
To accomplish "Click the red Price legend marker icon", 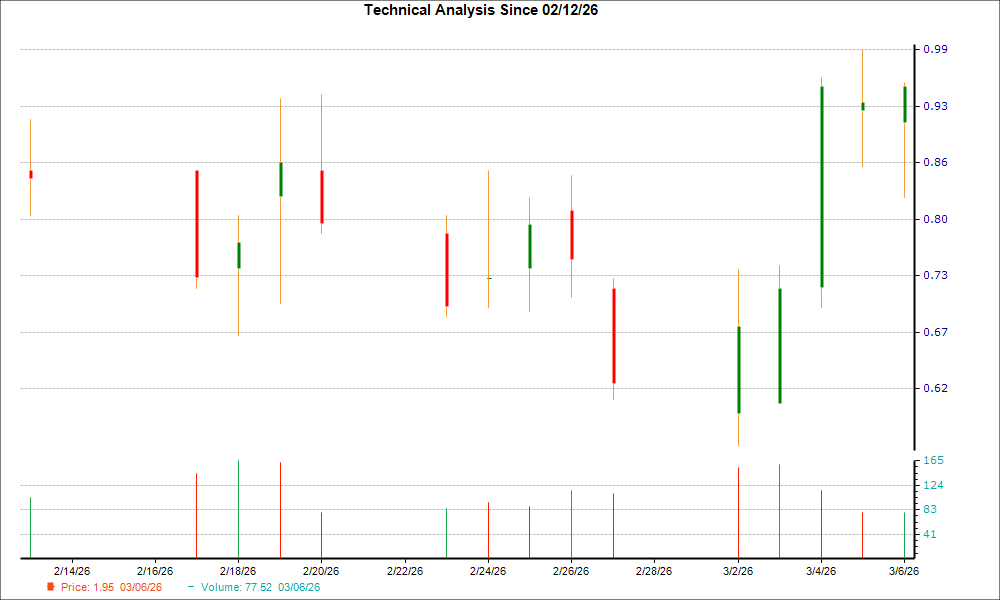I will click(x=50, y=587).
